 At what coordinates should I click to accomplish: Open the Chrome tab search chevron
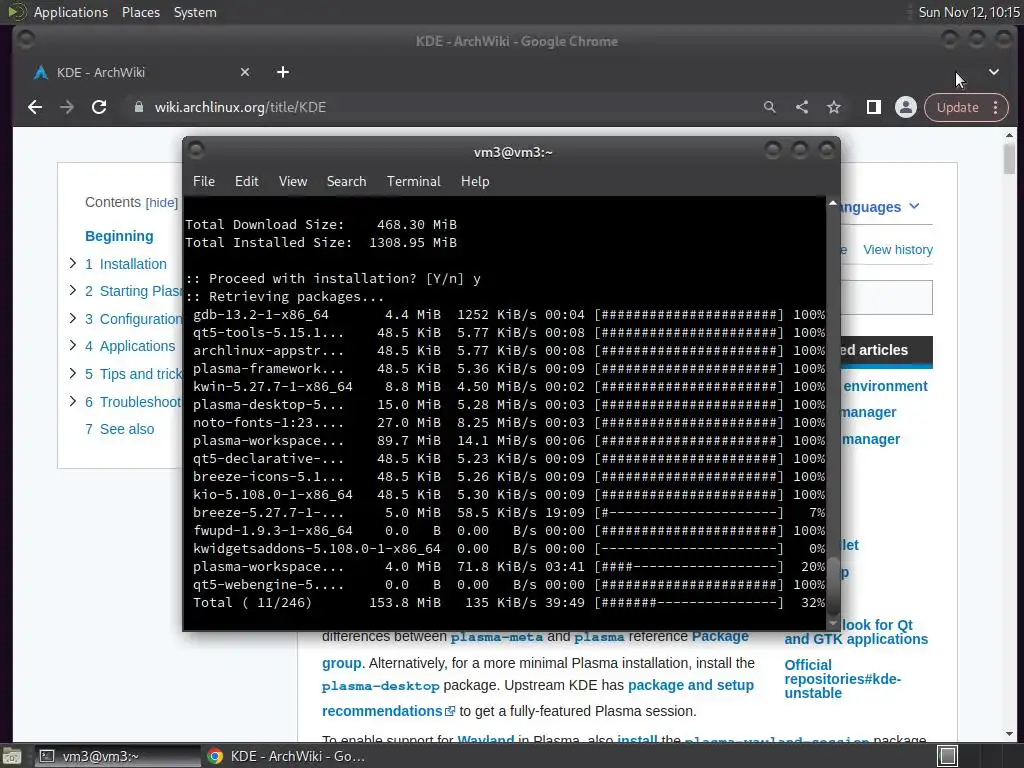(993, 72)
